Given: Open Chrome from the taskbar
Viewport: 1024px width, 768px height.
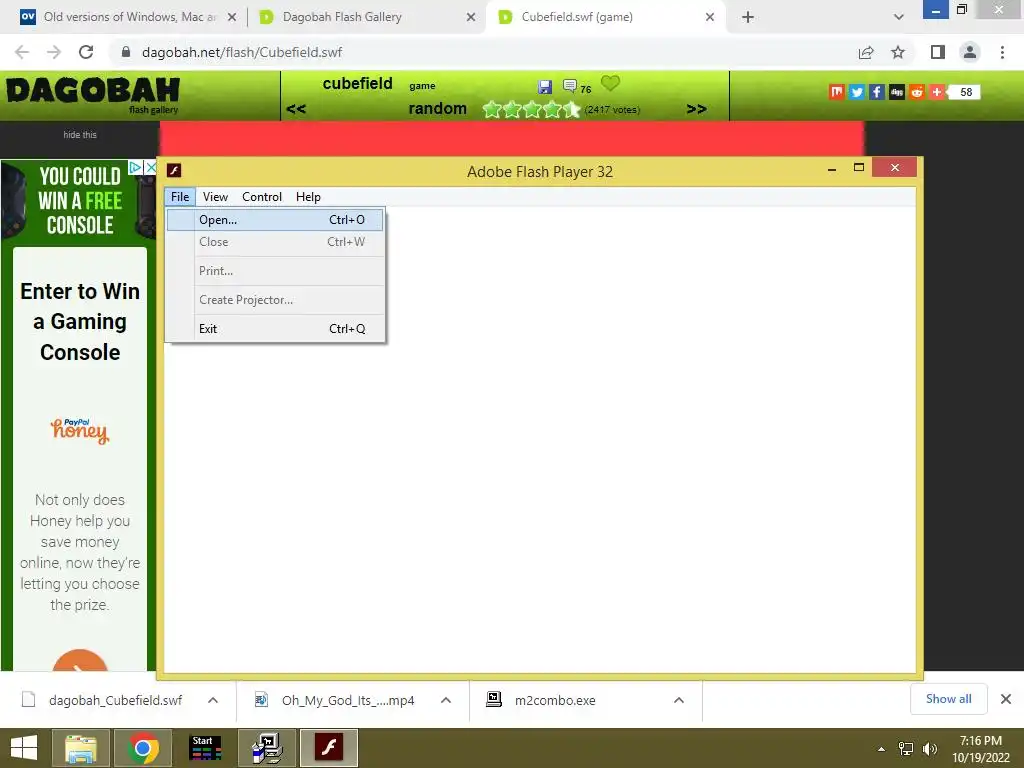Looking at the screenshot, I should point(143,748).
